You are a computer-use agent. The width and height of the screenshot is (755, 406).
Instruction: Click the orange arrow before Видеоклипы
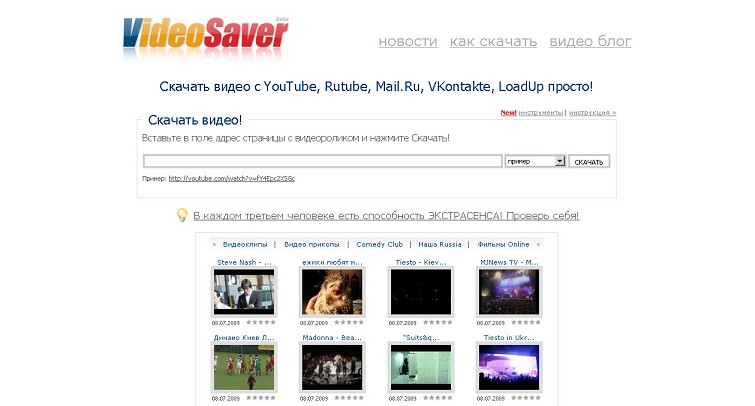coord(214,245)
